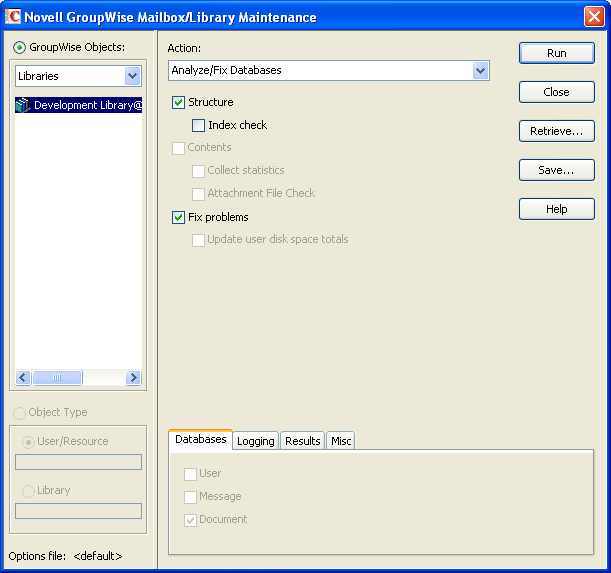Toggle Update user disk space totals
611x573 pixels.
tap(198, 240)
